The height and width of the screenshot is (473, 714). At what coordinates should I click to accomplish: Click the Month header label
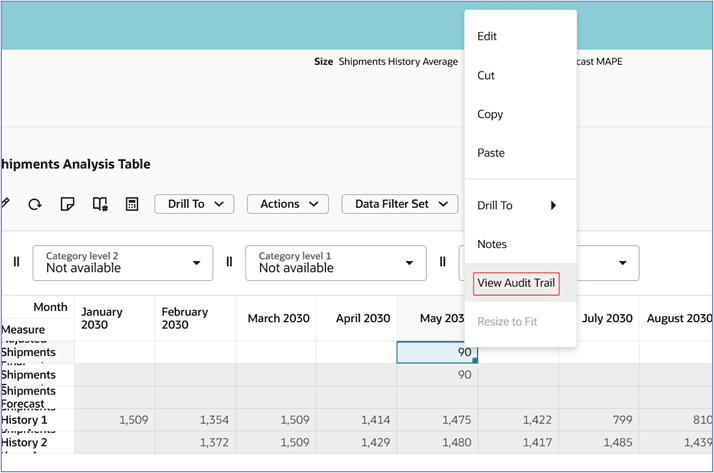point(50,307)
